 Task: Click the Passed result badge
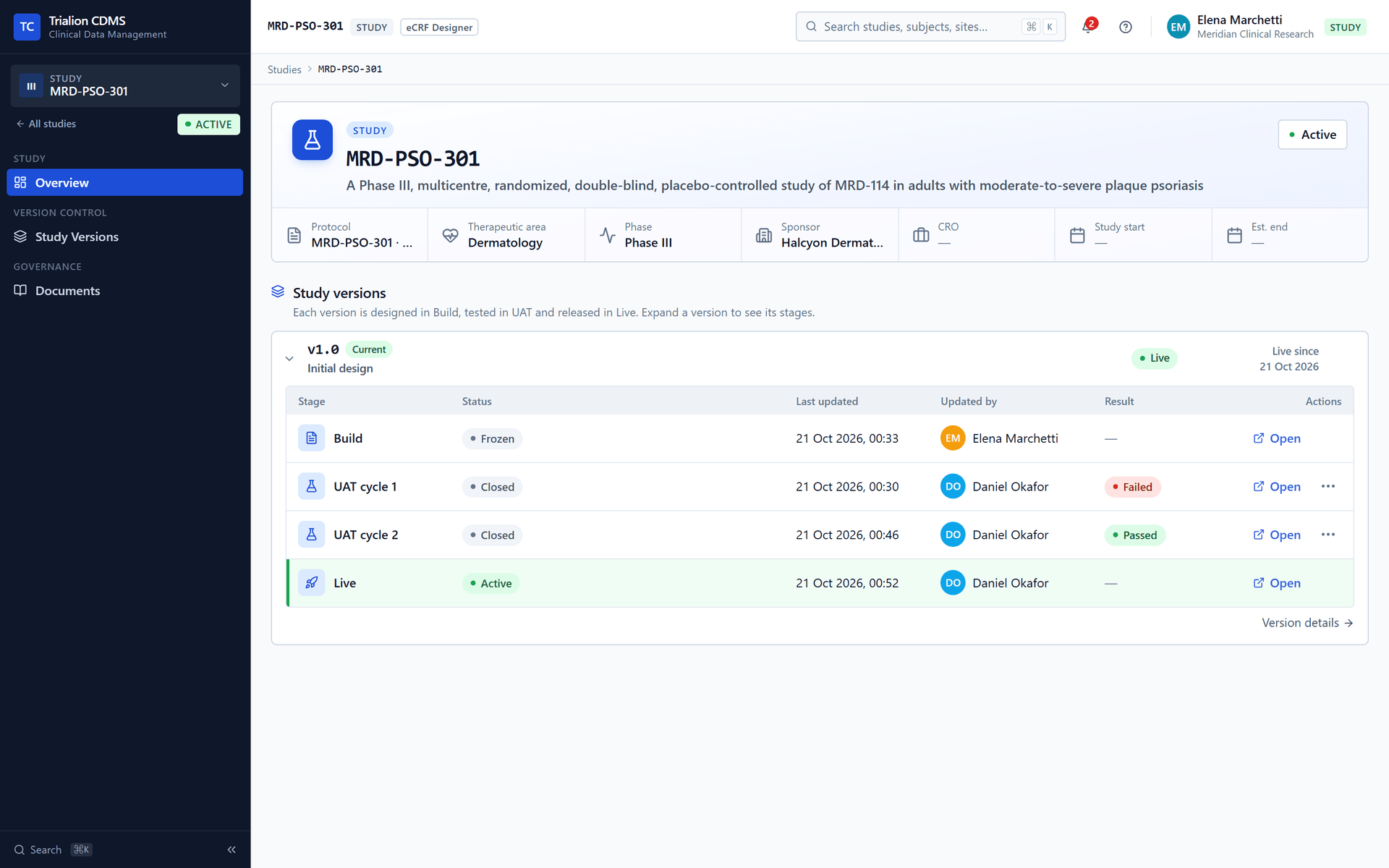[1134, 535]
